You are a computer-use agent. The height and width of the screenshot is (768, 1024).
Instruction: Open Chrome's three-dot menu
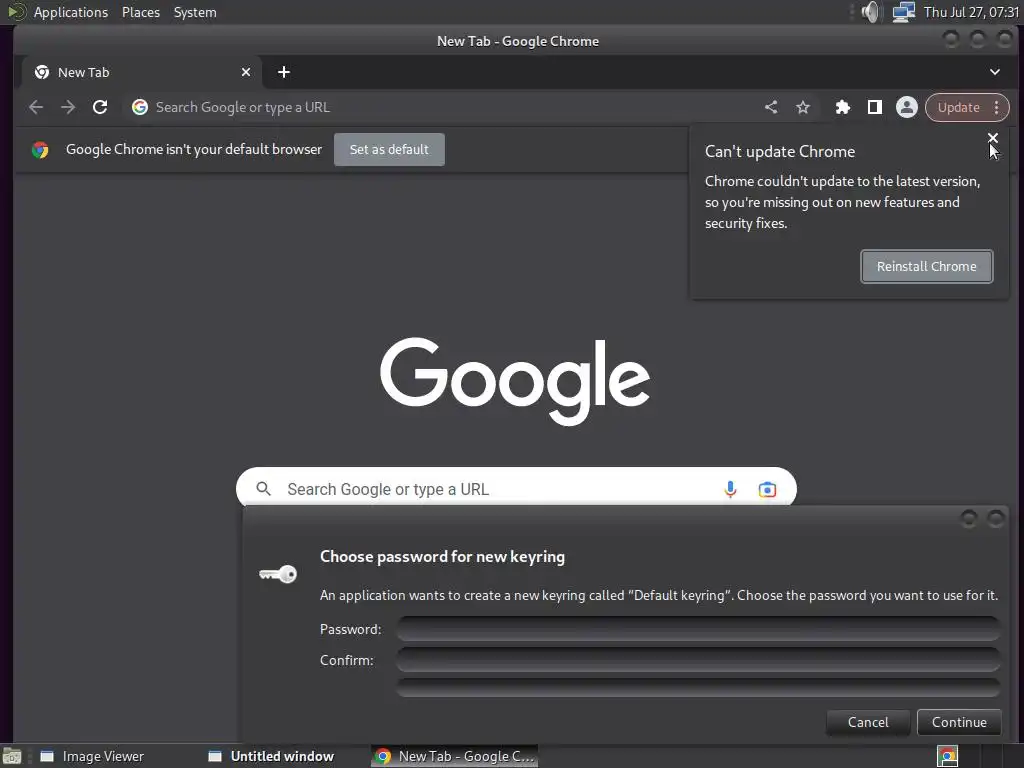pyautogui.click(x=997, y=107)
